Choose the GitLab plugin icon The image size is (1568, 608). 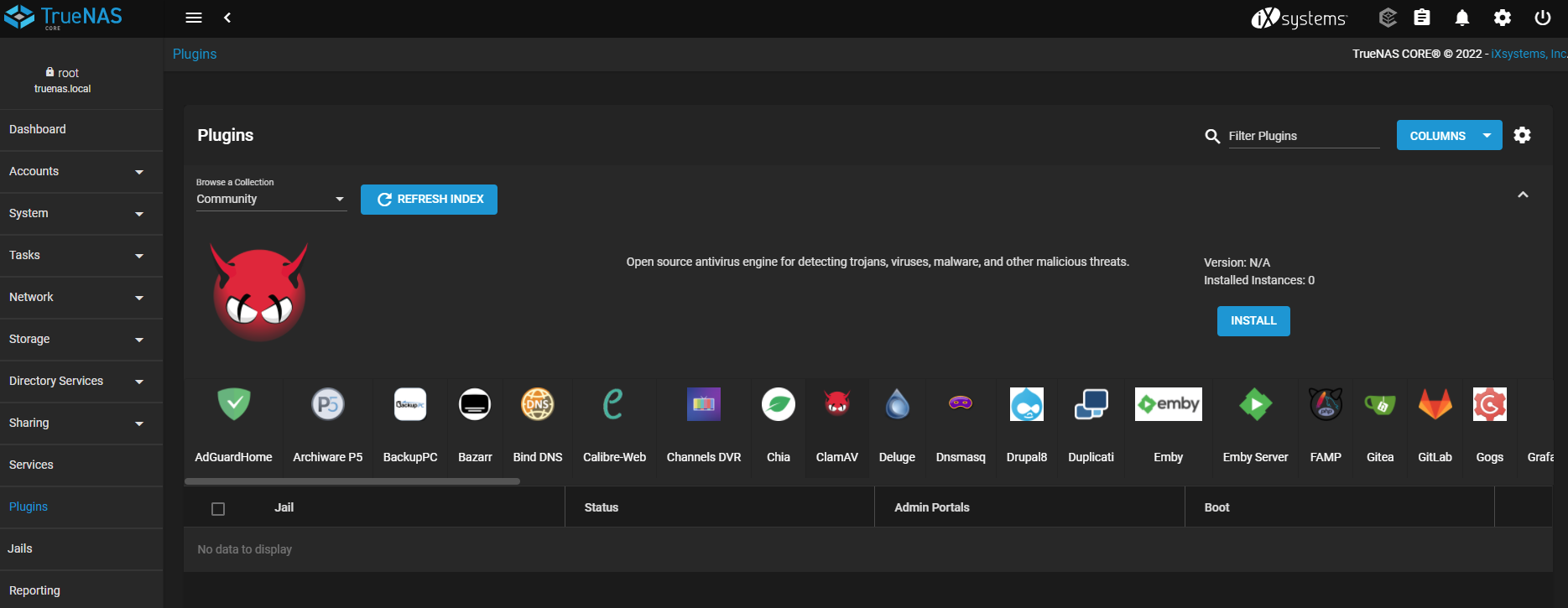[x=1435, y=404]
